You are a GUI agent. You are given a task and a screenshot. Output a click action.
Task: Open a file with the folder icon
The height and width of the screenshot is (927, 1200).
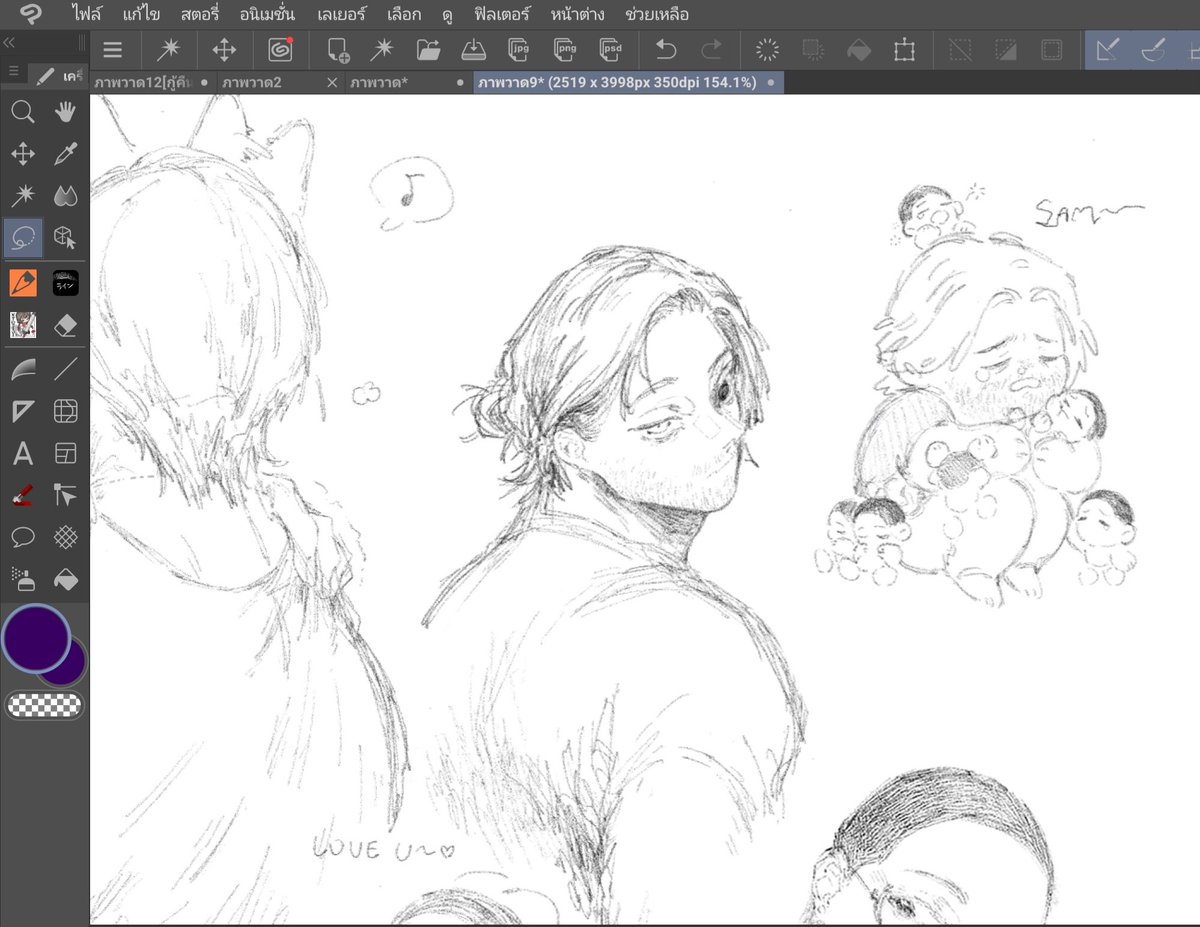[x=429, y=50]
